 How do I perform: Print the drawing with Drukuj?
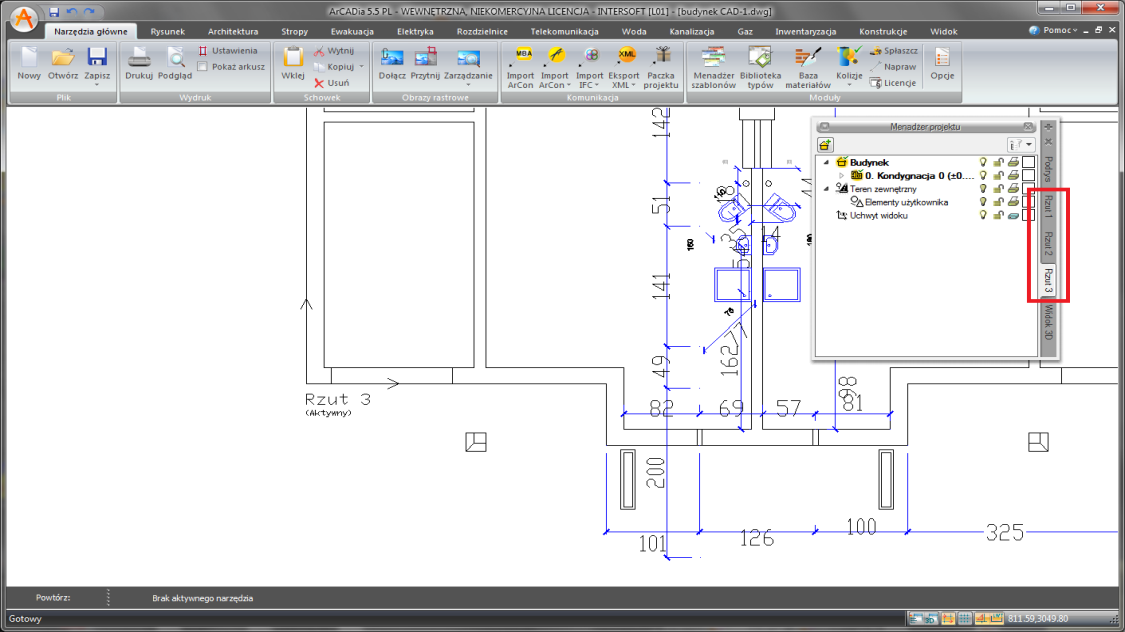coord(139,63)
